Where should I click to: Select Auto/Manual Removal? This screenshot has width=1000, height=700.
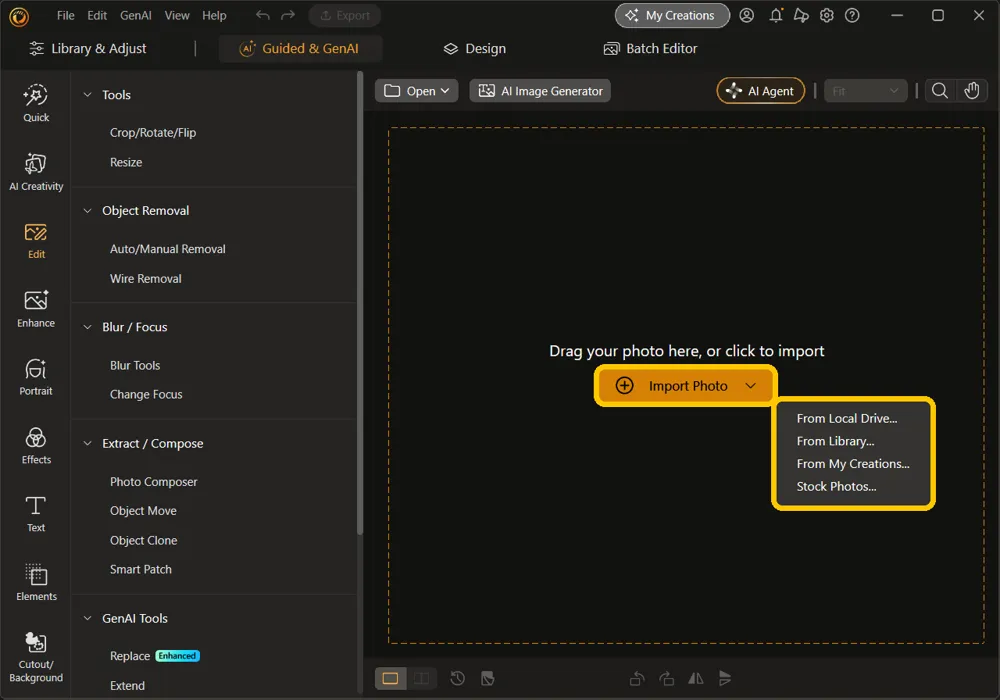[x=168, y=249]
